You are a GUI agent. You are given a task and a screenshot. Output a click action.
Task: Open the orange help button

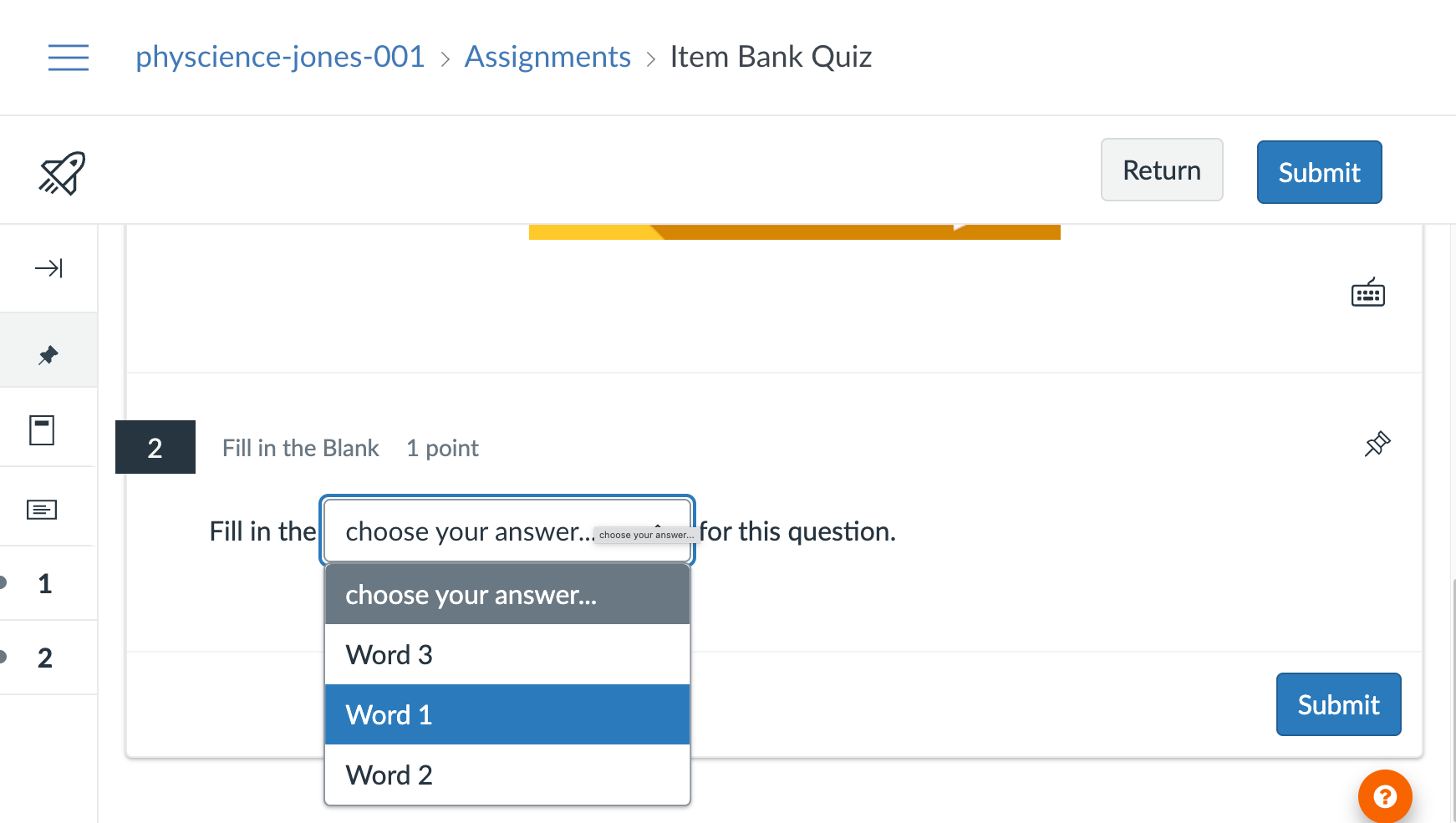click(x=1384, y=796)
